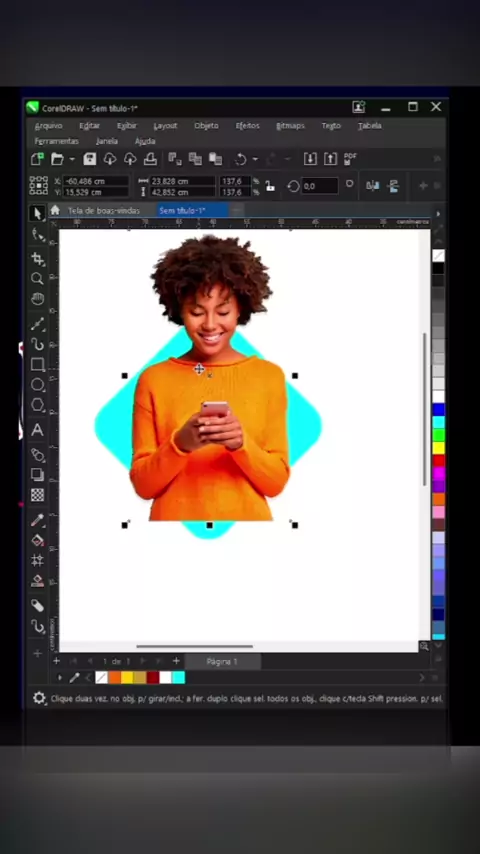Toggle mirror horizontally button
The image size is (480, 854).
[x=373, y=186]
